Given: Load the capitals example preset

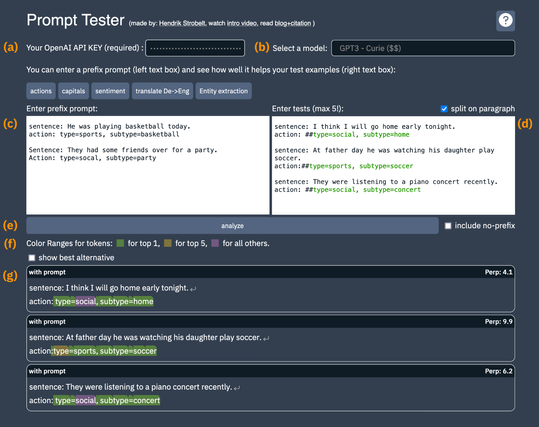Looking at the screenshot, I should point(73,91).
